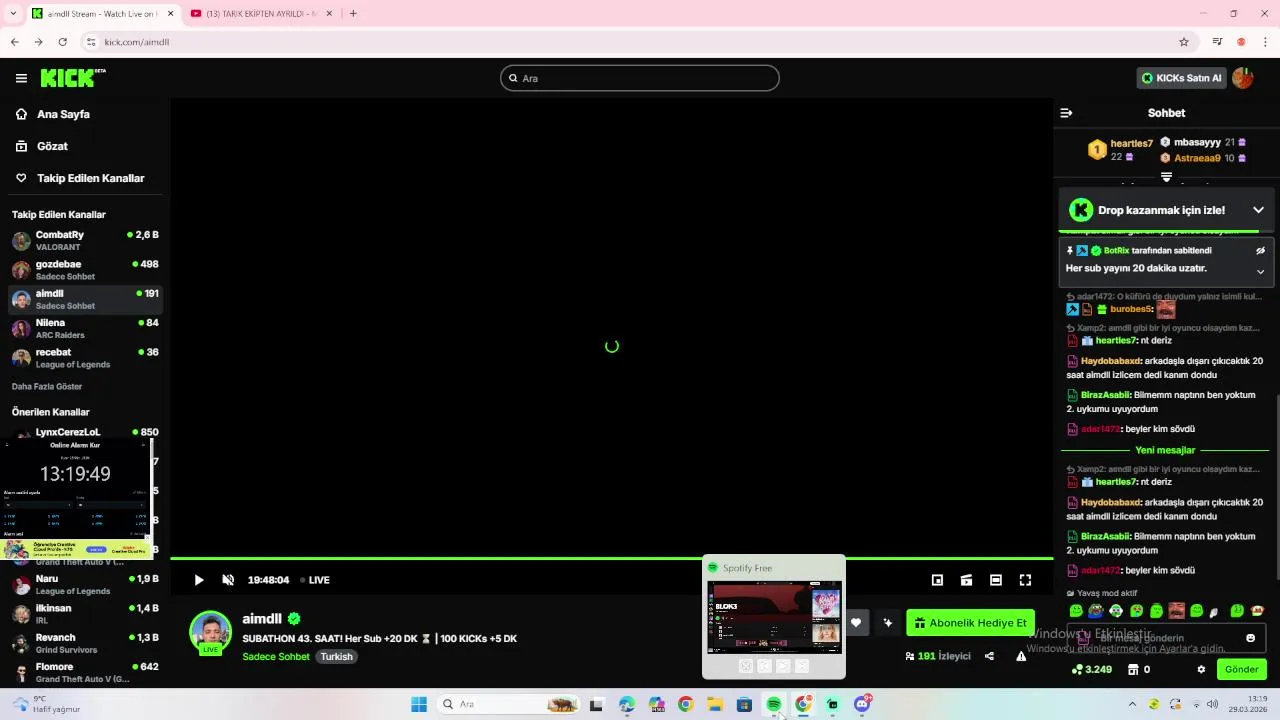
Task: Open the emoji picker in chat input
Action: pyautogui.click(x=1250, y=638)
